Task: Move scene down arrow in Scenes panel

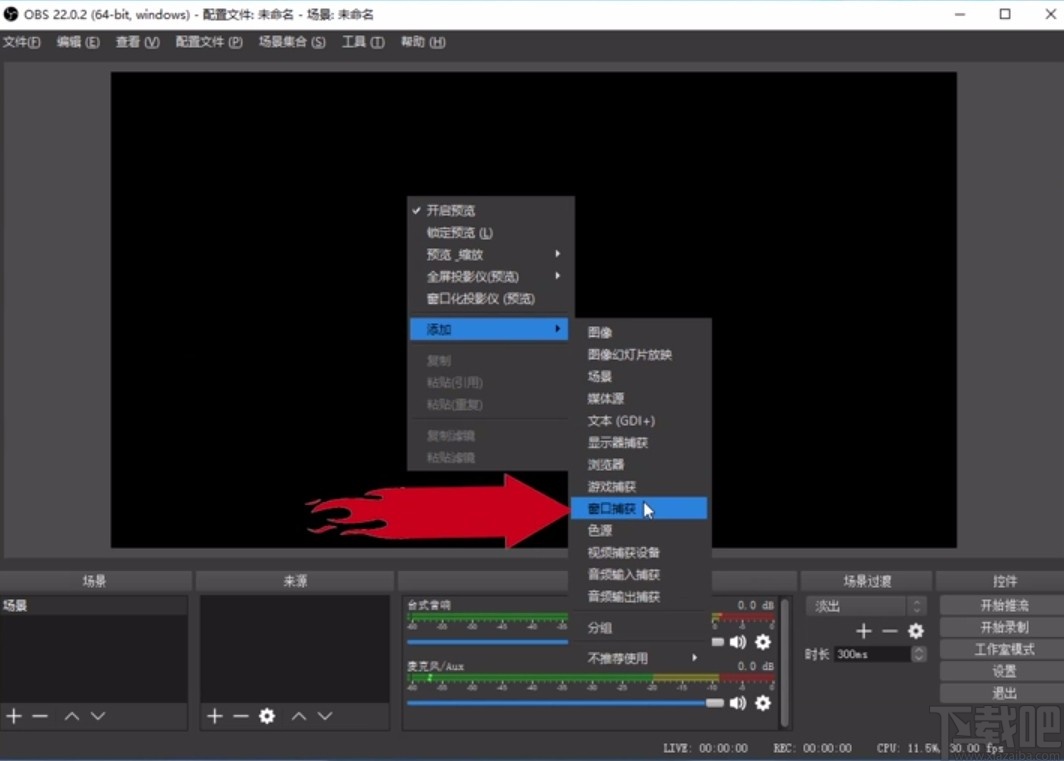Action: tap(98, 716)
